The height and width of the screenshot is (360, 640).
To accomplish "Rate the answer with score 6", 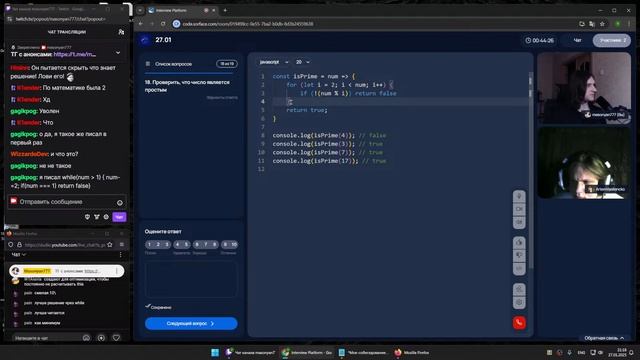I will [197, 244].
